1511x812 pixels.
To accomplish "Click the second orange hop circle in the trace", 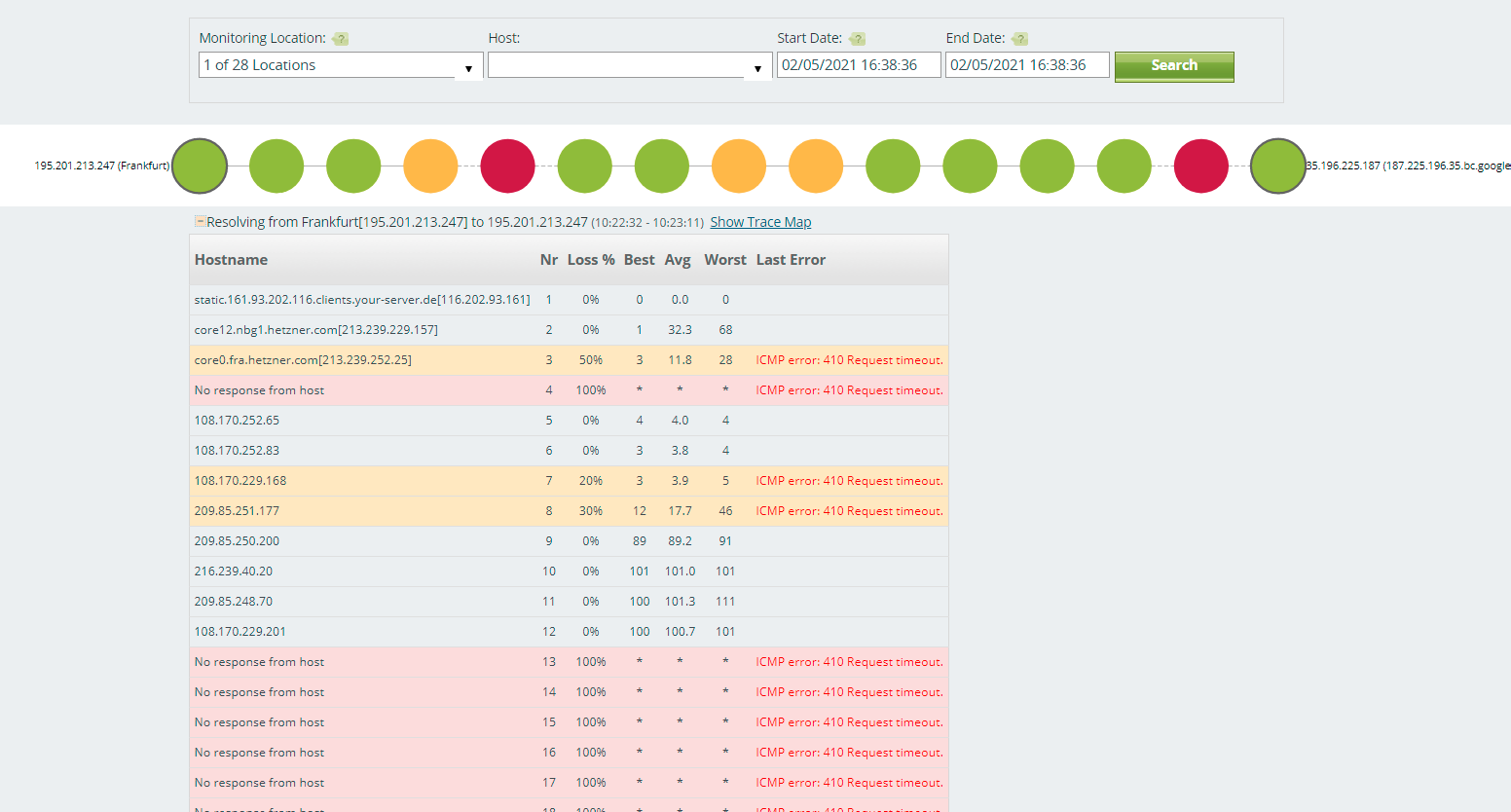I will click(x=738, y=166).
